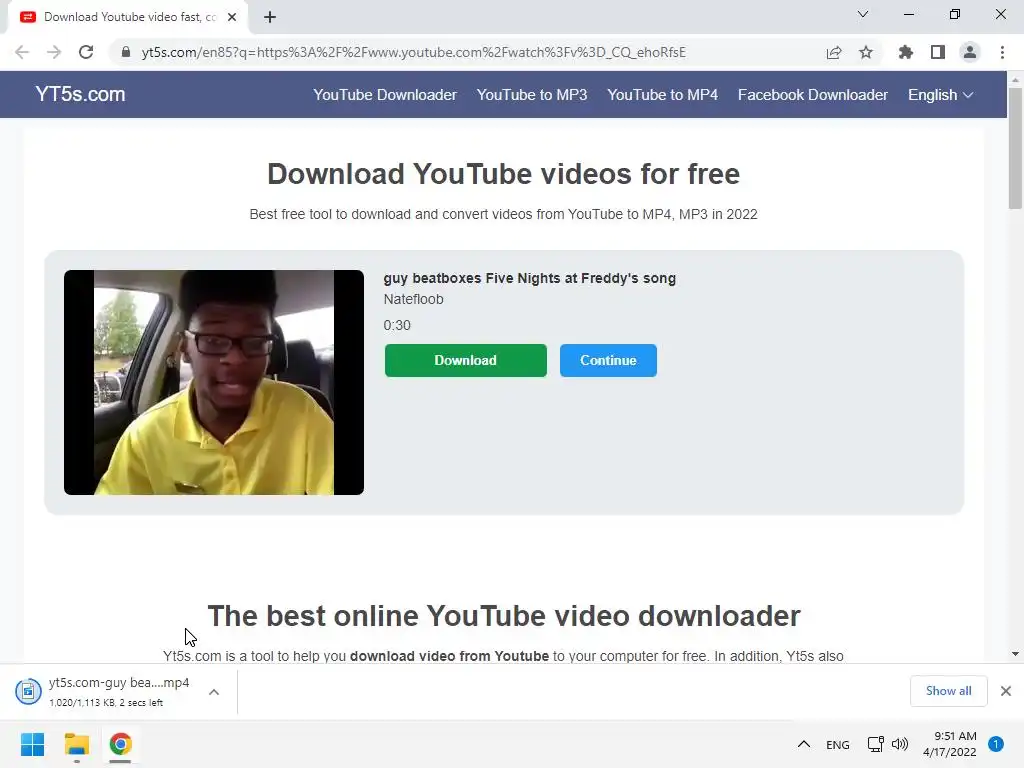The width and height of the screenshot is (1024, 768).
Task: Open Facebook Downloader nav link
Action: click(x=813, y=95)
